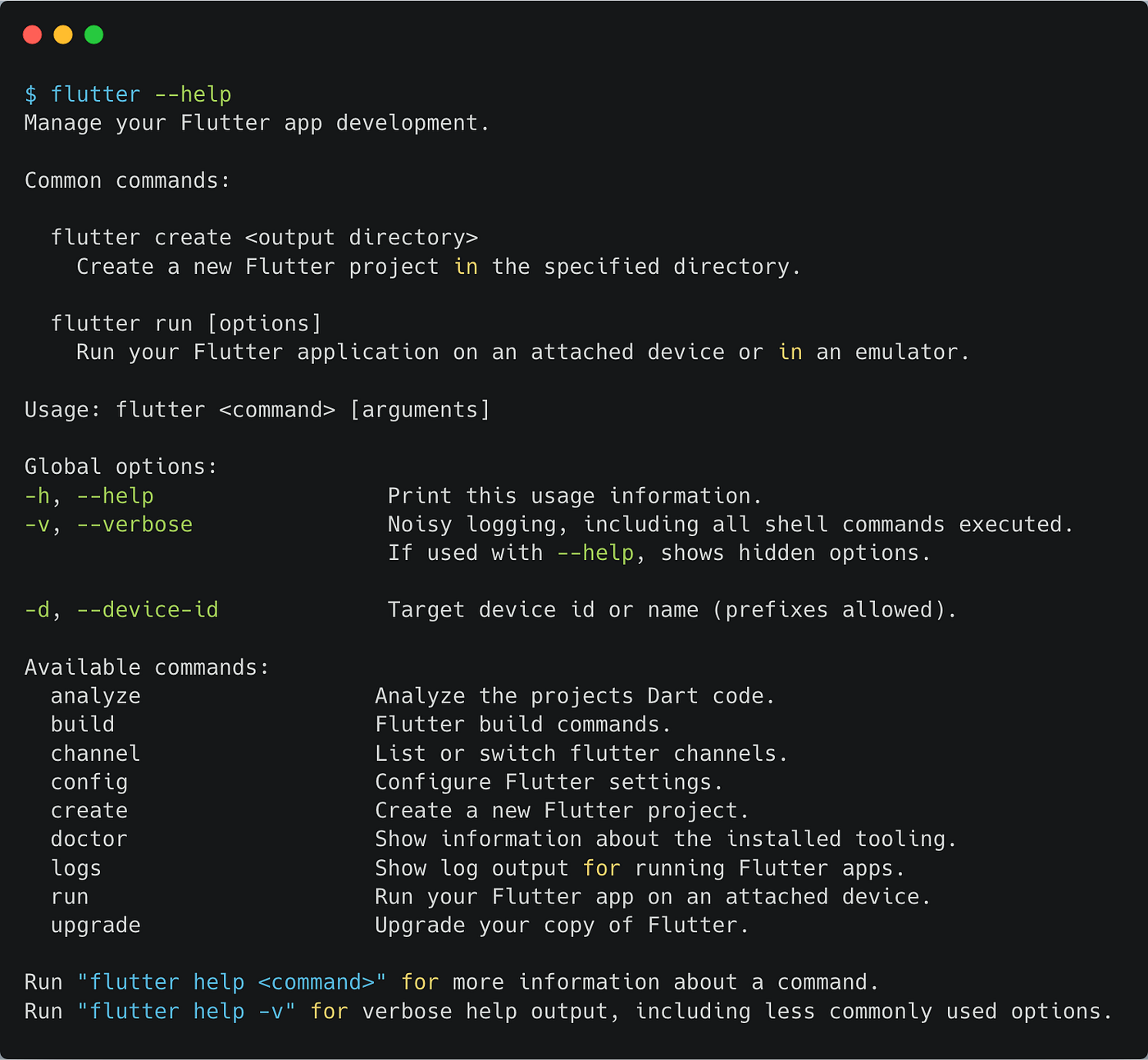1148x1060 pixels.
Task: Select the run command entry
Action: pyautogui.click(x=70, y=896)
